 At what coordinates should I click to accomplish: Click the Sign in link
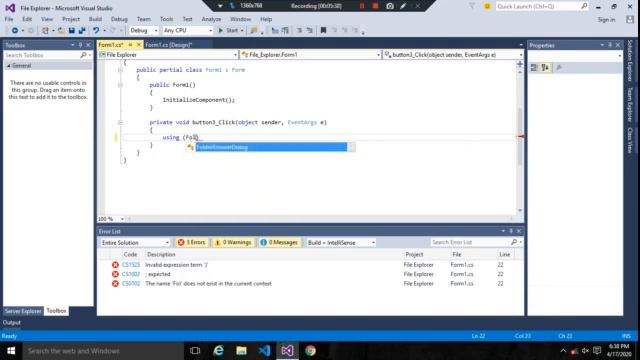606,20
